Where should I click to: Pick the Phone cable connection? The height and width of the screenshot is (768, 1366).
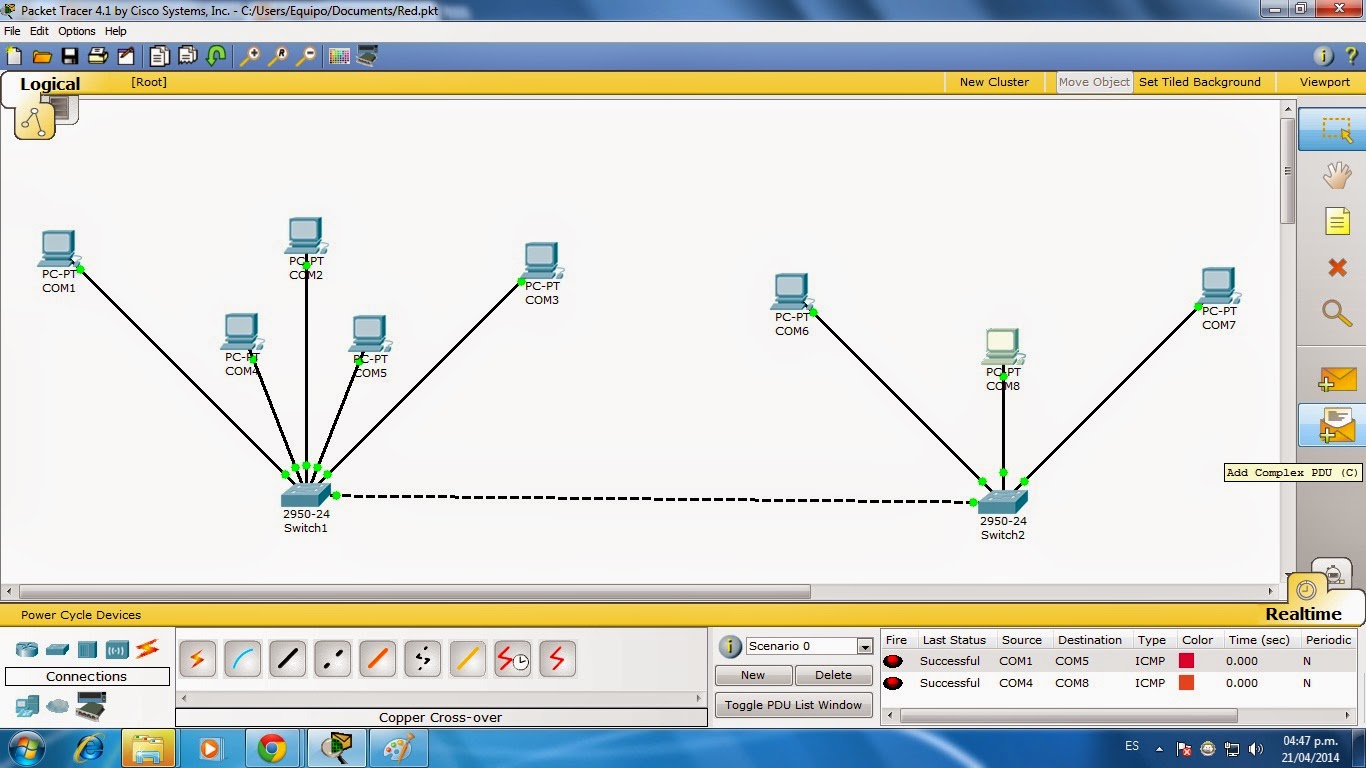pyautogui.click(x=422, y=659)
